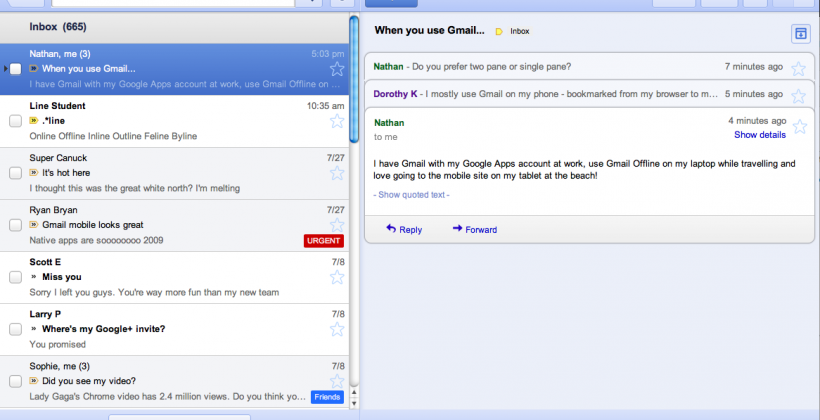Click the importance marker next to 'Miss you'
The image size is (820, 420).
34,277
